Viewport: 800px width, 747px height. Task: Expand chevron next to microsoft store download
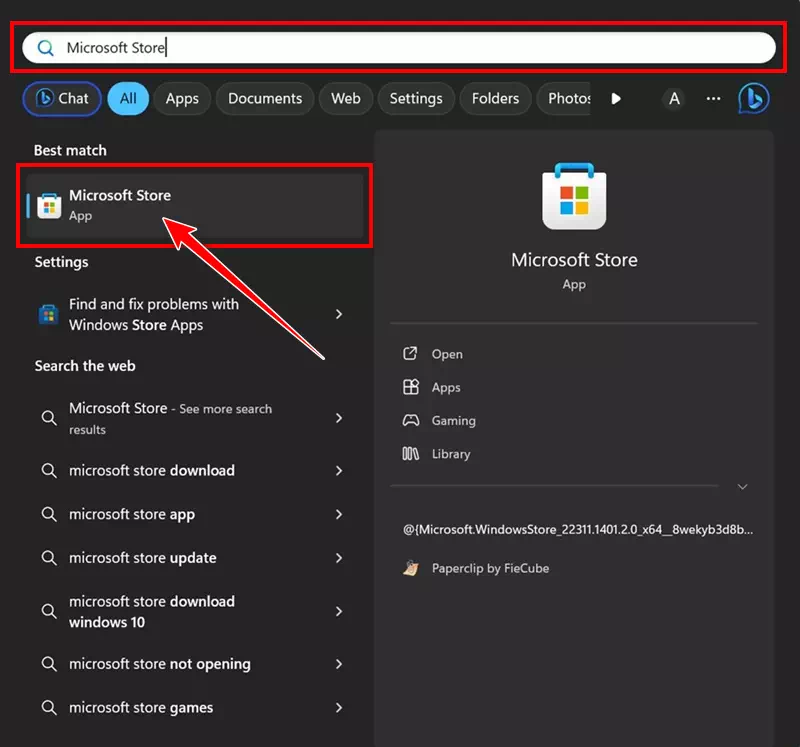point(339,470)
